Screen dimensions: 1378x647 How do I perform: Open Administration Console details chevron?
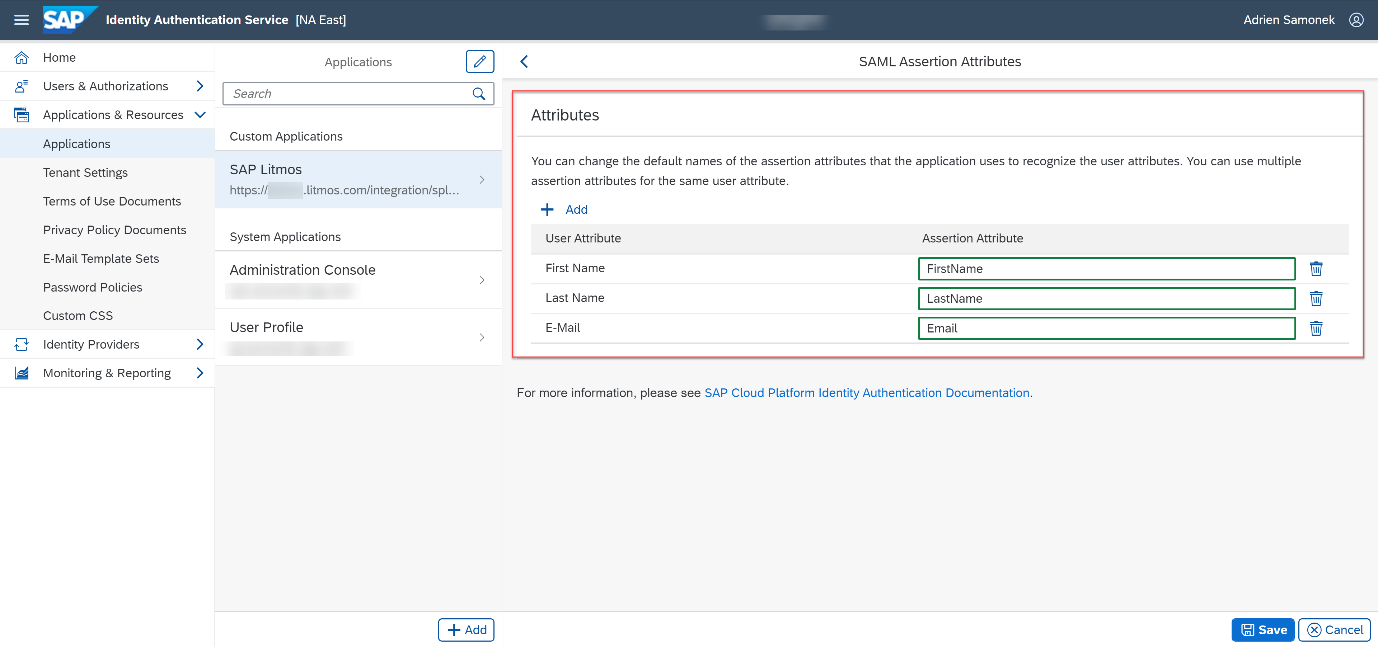482,280
